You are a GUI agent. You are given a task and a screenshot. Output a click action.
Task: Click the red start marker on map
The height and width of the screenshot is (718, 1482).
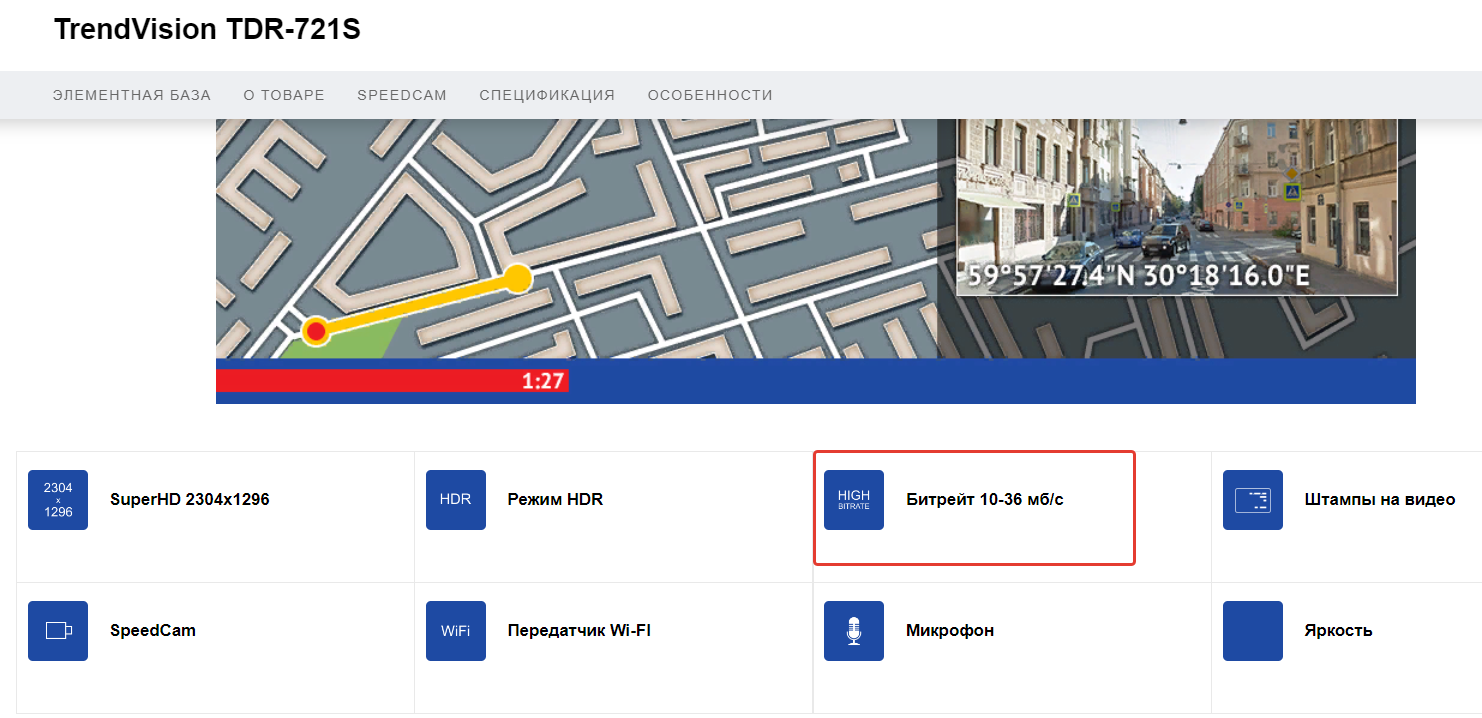[316, 331]
